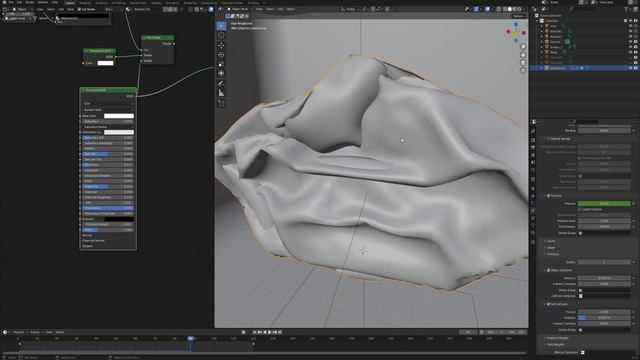Open the File menu
The height and width of the screenshot is (360, 640).
(11, 2)
